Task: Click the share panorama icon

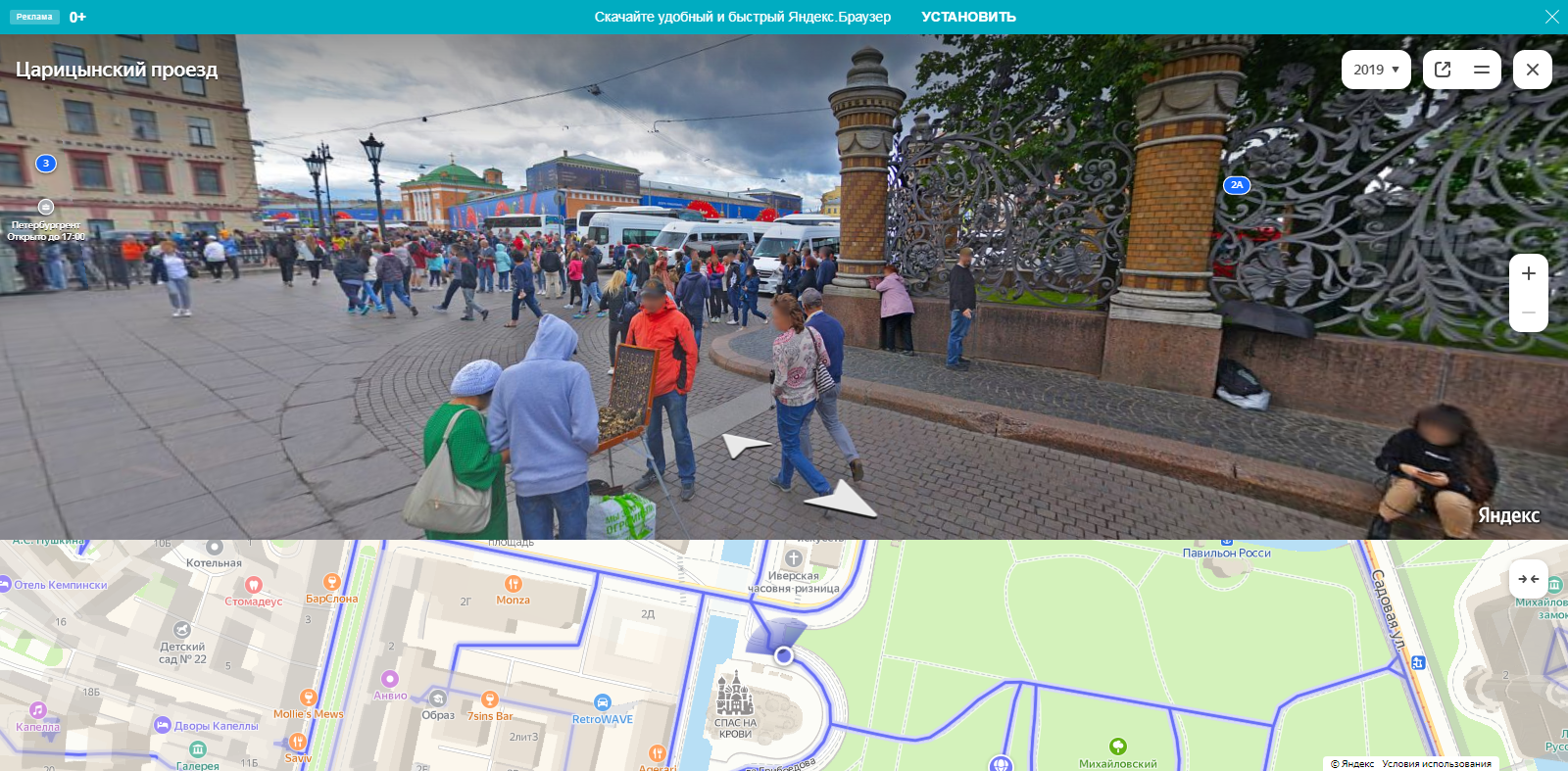Action: click(x=1443, y=70)
